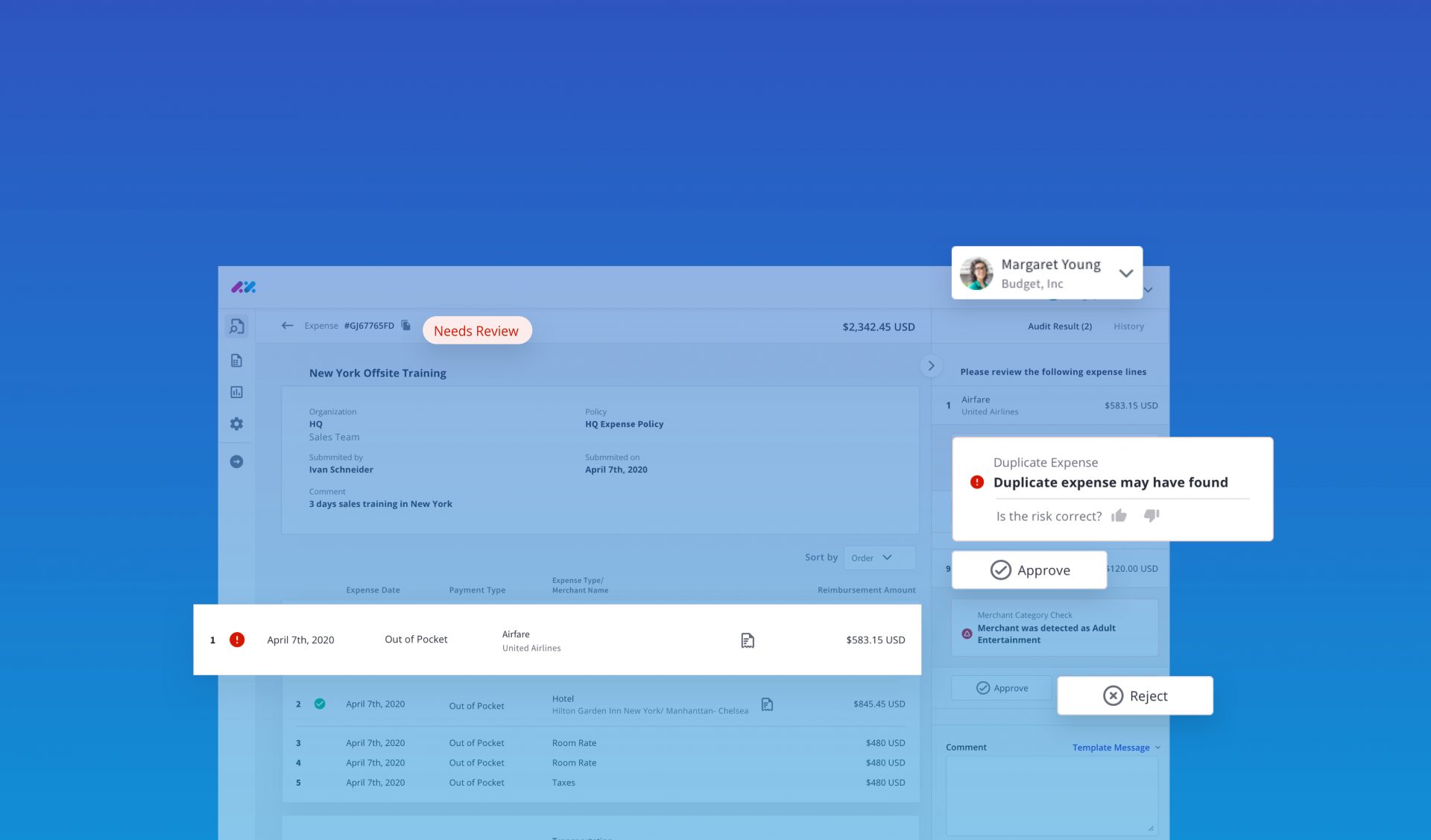This screenshot has width=1431, height=840.
Task: Click submitter name Ivan Schneider
Action: point(341,470)
